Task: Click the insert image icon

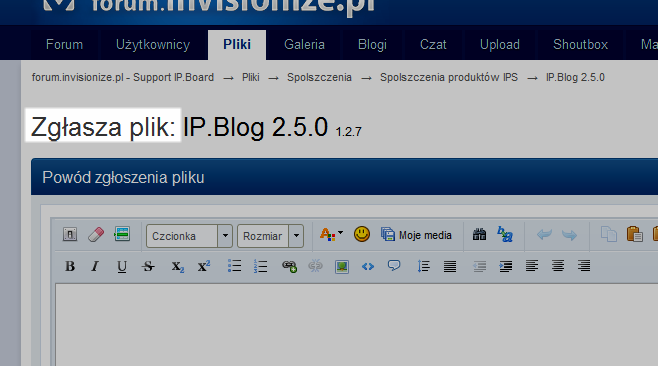Action: click(342, 267)
